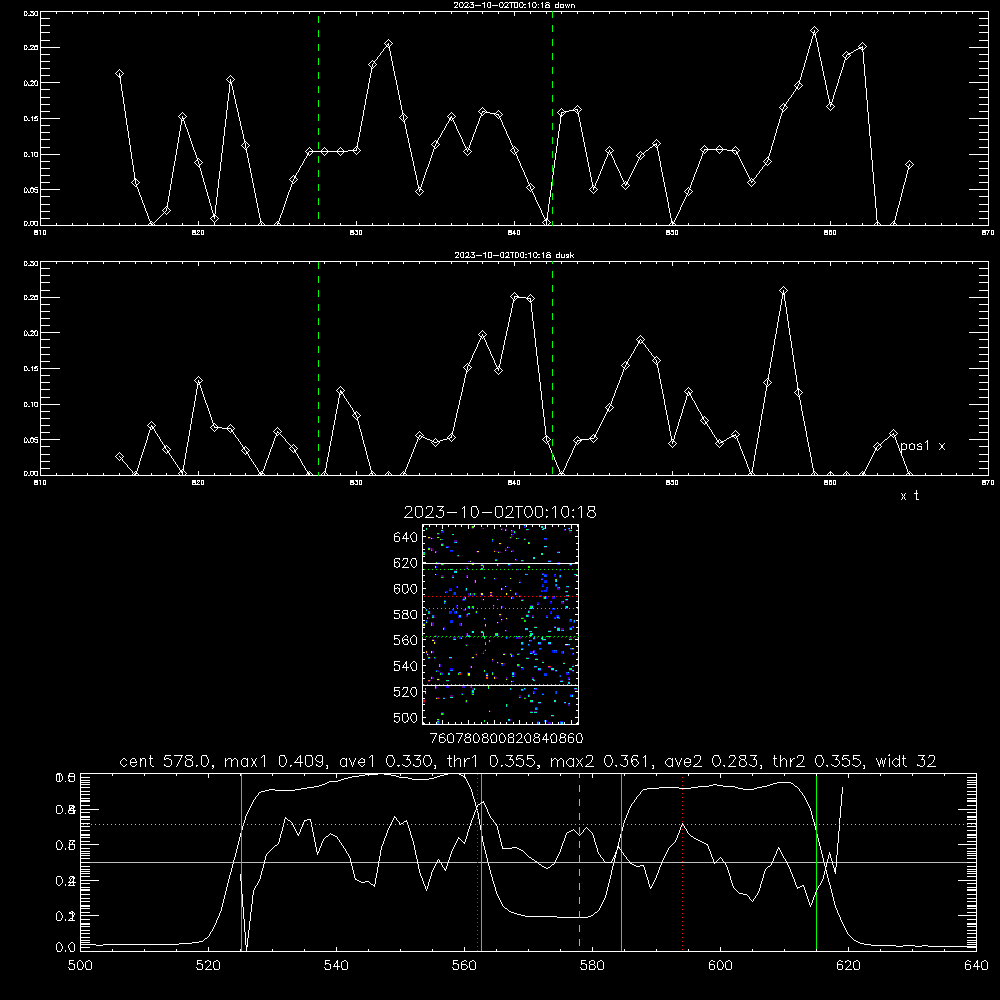Open the colored-dot detector image thumbnail
The height and width of the screenshot is (1000, 1000).
500,624
